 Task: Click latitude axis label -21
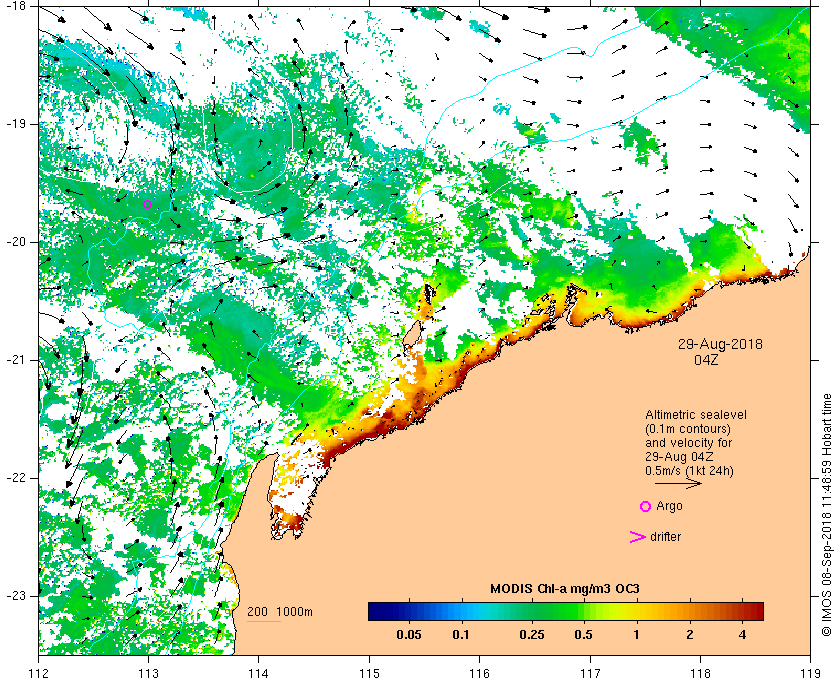tap(16, 360)
